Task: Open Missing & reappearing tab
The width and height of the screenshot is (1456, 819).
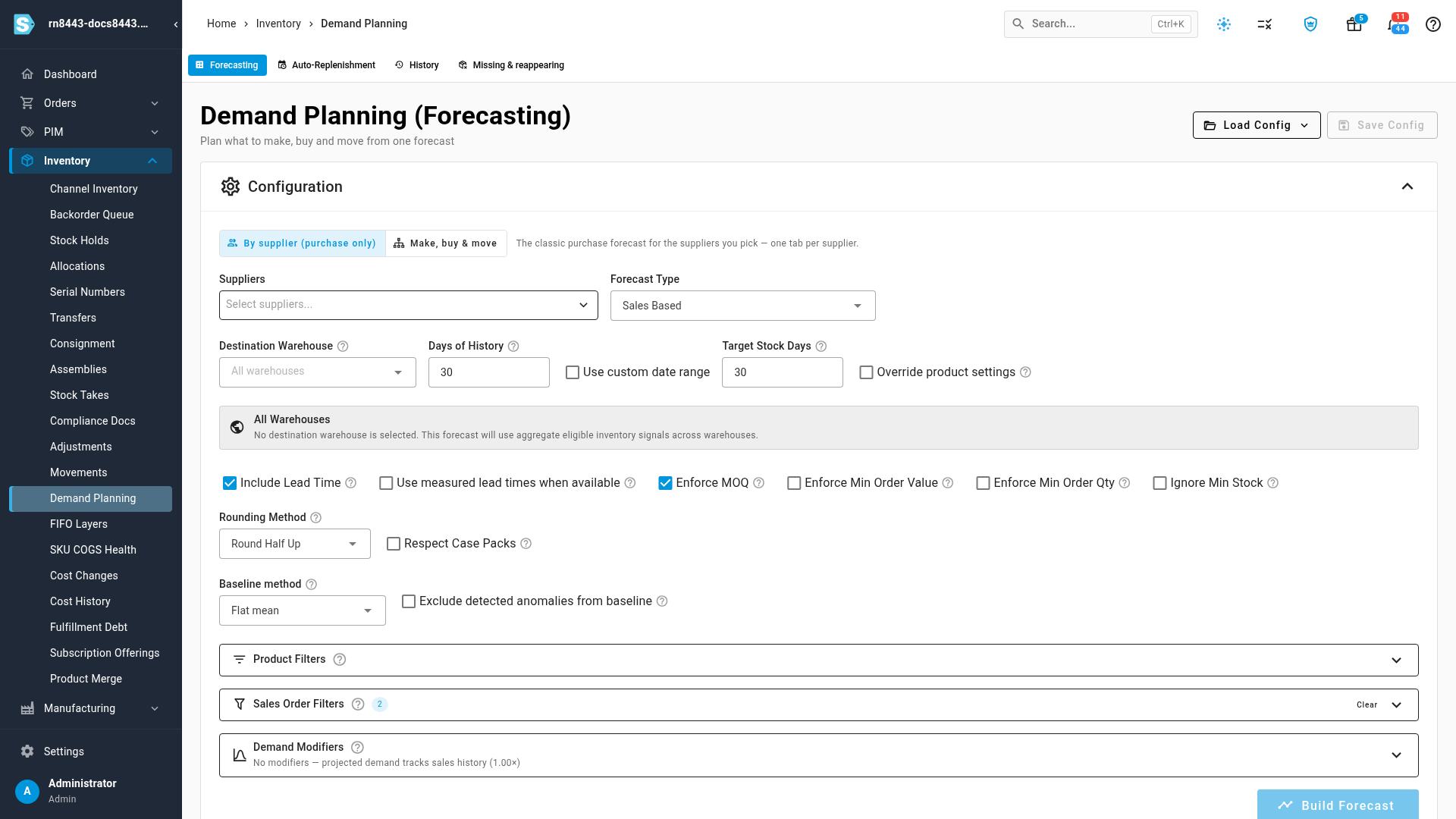Action: tap(511, 65)
